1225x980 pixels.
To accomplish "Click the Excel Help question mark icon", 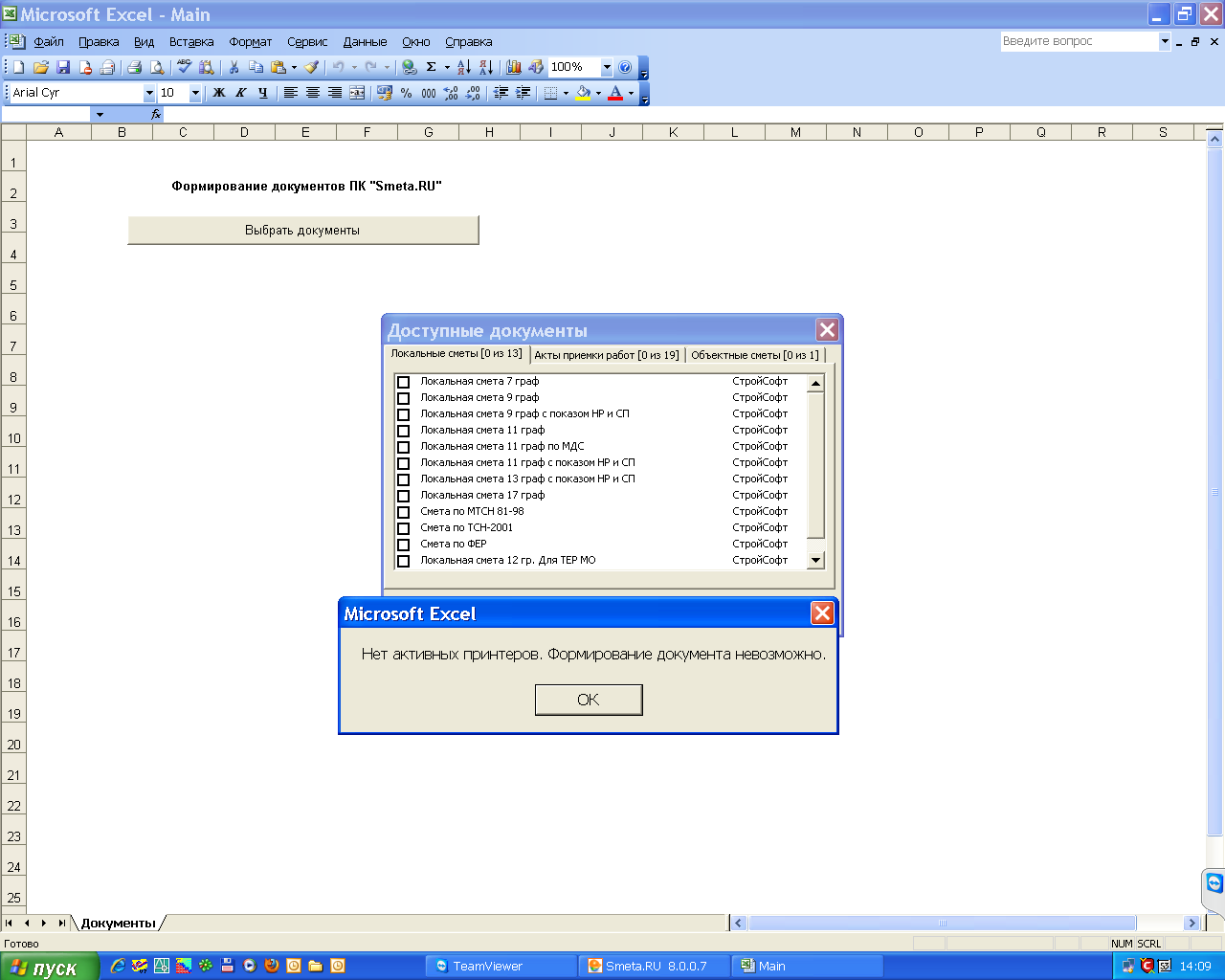I will point(625,67).
